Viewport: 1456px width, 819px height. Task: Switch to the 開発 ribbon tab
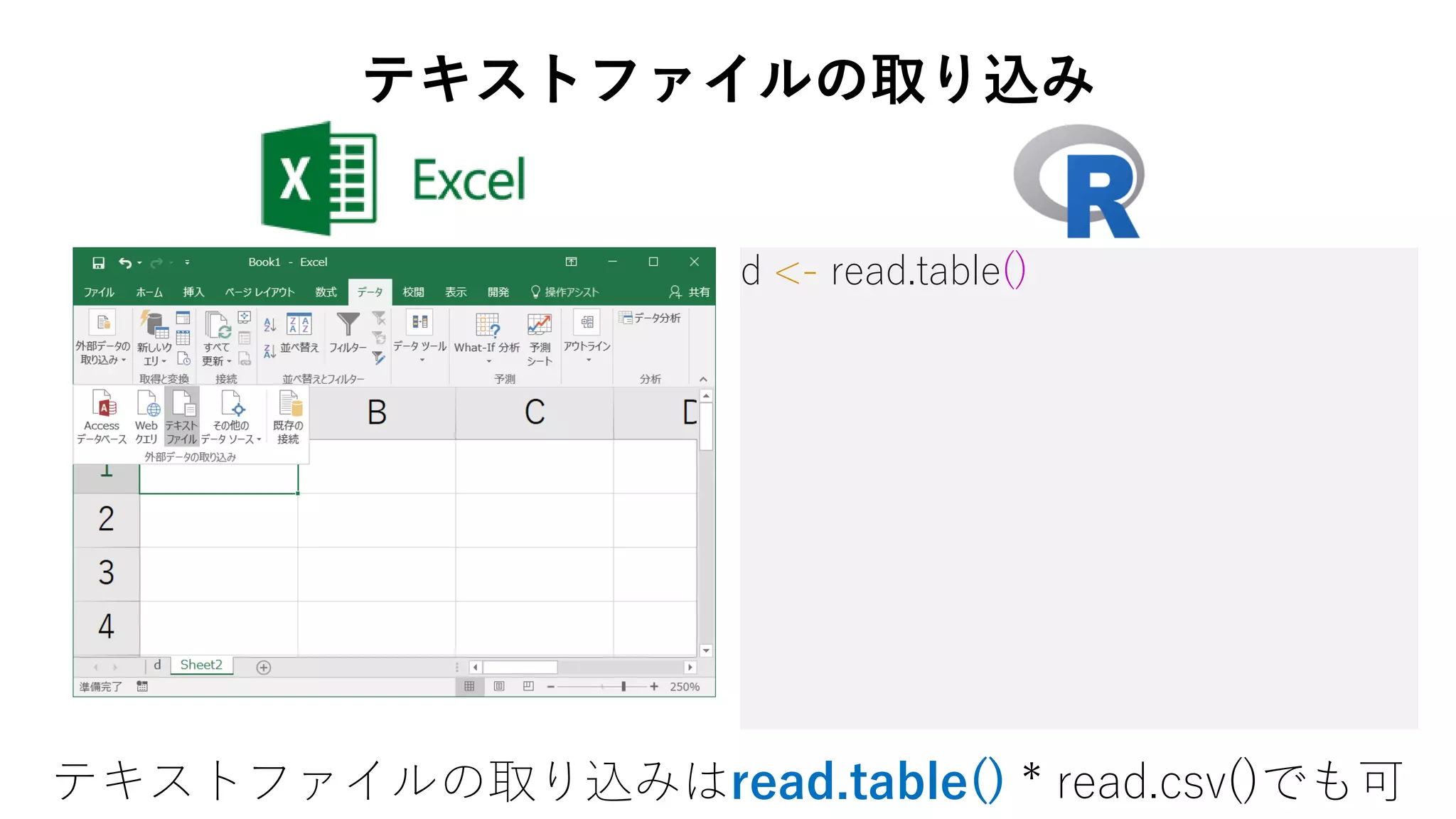pyautogui.click(x=498, y=292)
